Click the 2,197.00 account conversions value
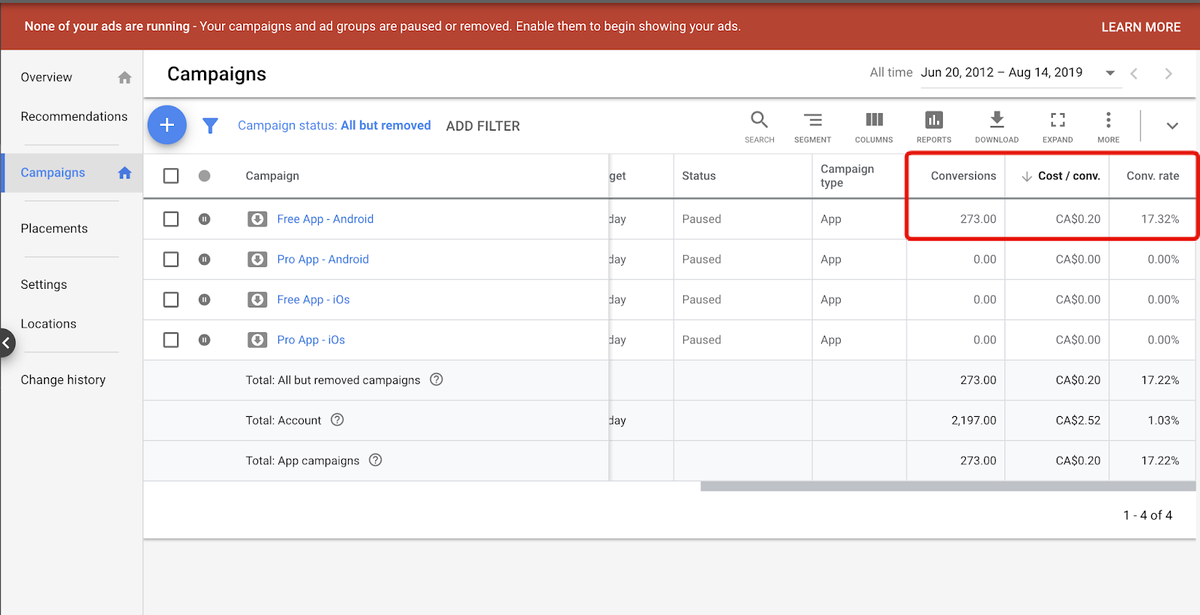The height and width of the screenshot is (615, 1200). [974, 420]
